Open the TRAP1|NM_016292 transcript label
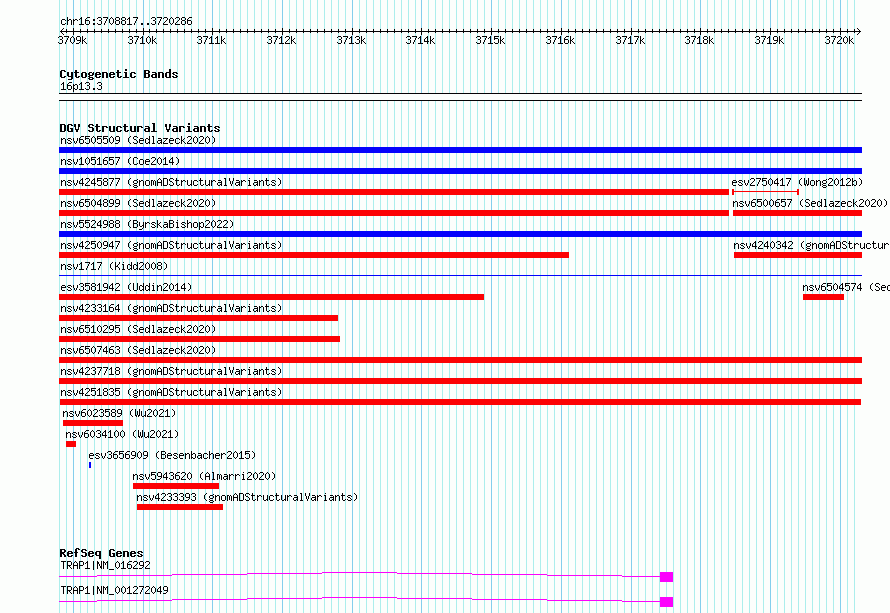The height and width of the screenshot is (613, 890). click(106, 565)
